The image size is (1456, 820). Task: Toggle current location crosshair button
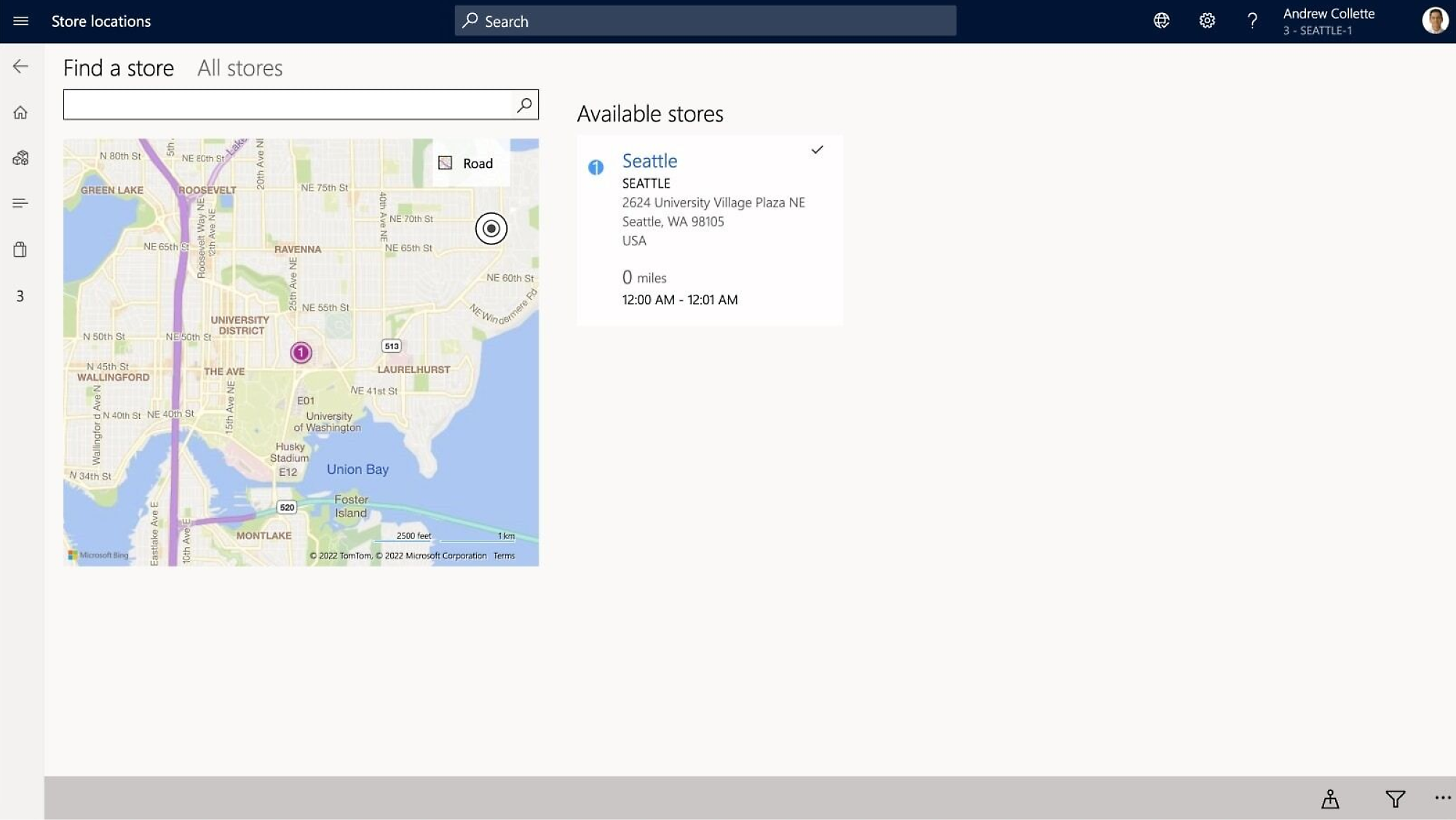[x=490, y=228]
